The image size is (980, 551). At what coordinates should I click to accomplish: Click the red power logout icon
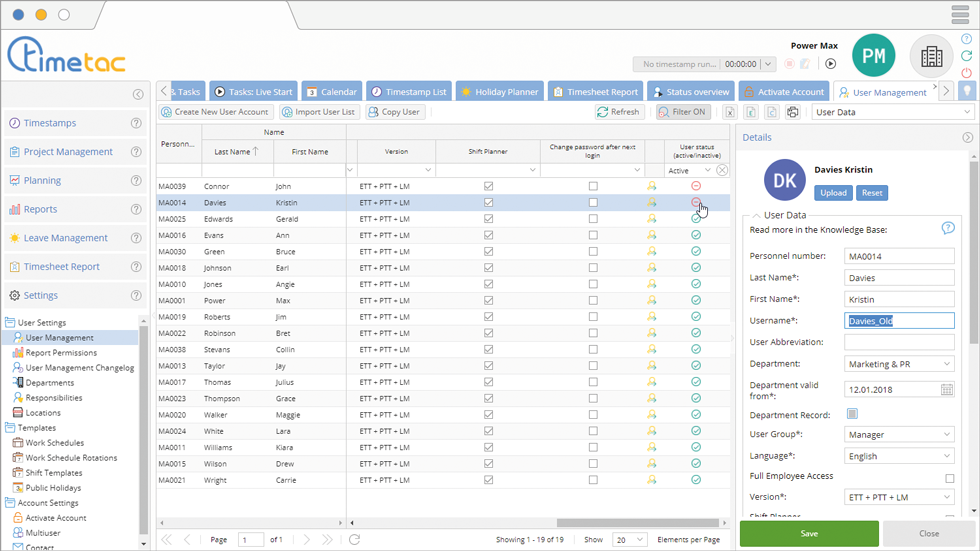tap(966, 73)
